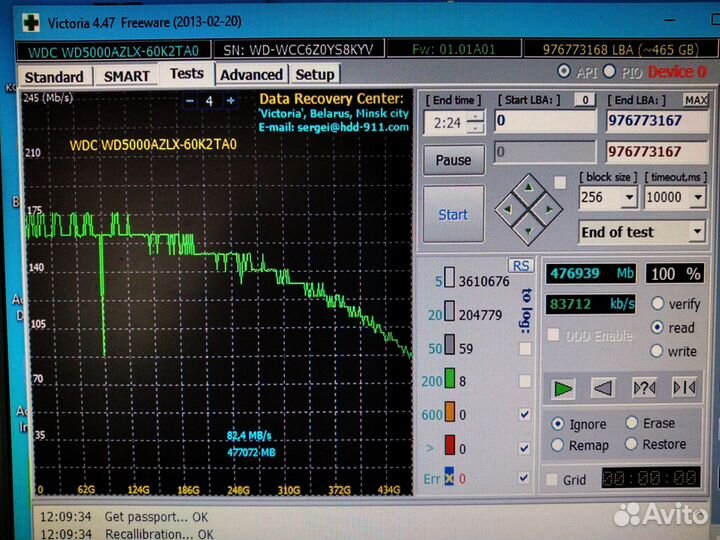Choose the Restore bad-block action

(x=631, y=444)
